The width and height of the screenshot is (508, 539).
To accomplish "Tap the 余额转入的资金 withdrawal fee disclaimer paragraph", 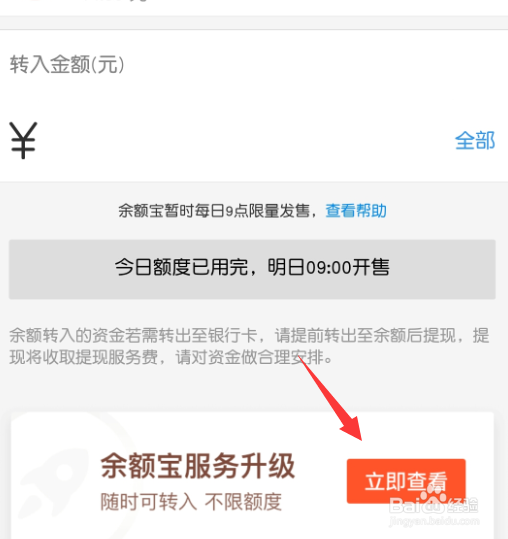I will (x=249, y=346).
